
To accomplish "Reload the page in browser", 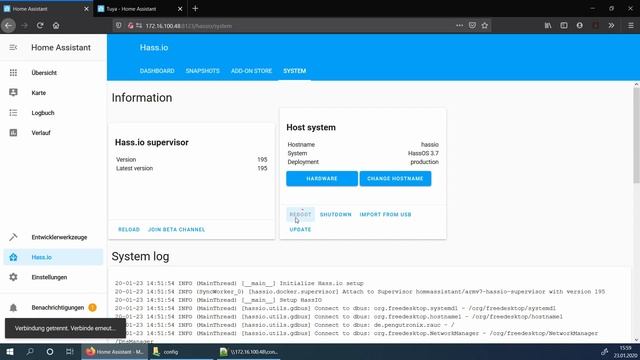I will point(40,26).
